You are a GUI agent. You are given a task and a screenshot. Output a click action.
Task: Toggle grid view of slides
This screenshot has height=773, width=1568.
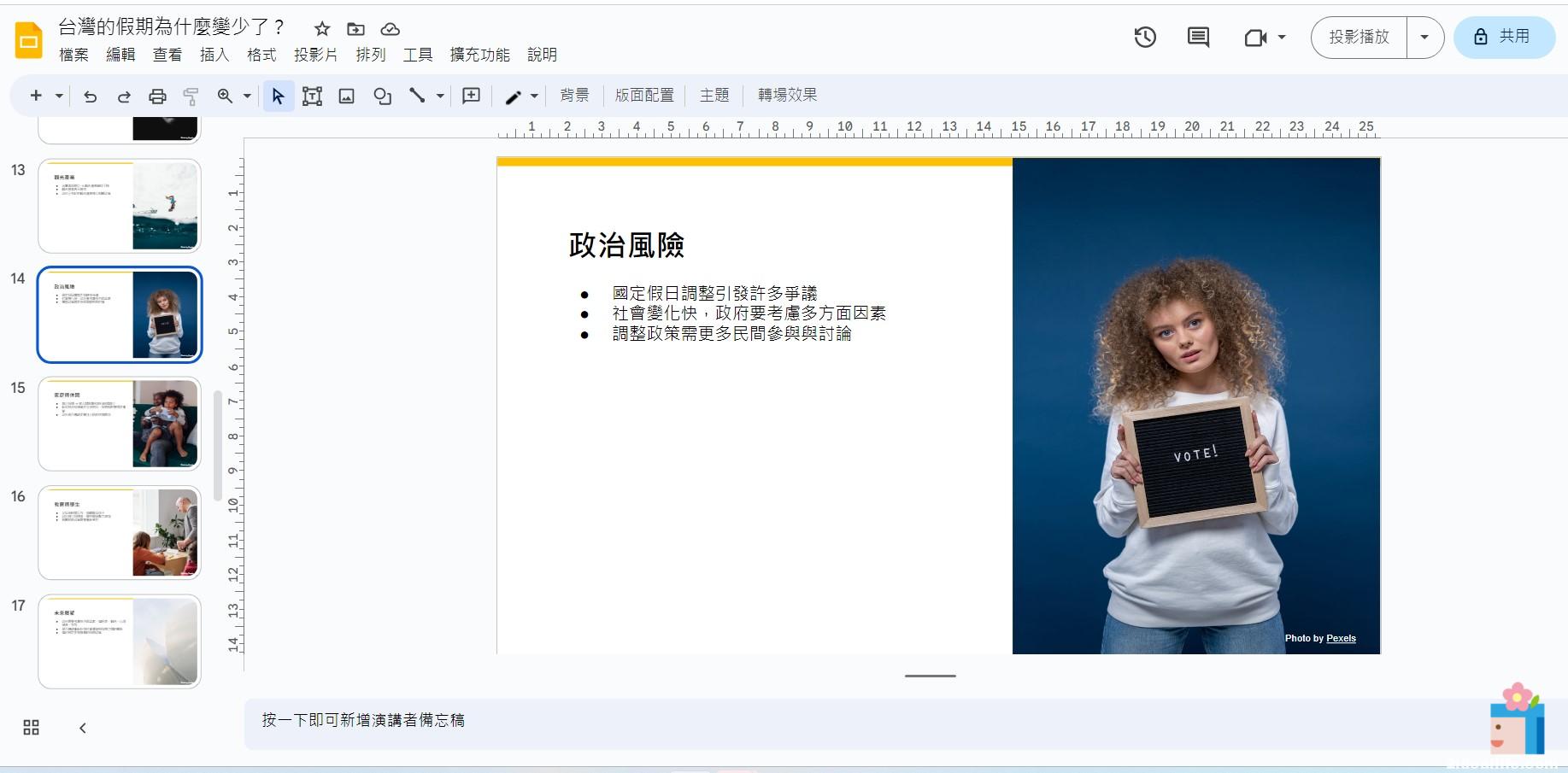click(x=31, y=728)
